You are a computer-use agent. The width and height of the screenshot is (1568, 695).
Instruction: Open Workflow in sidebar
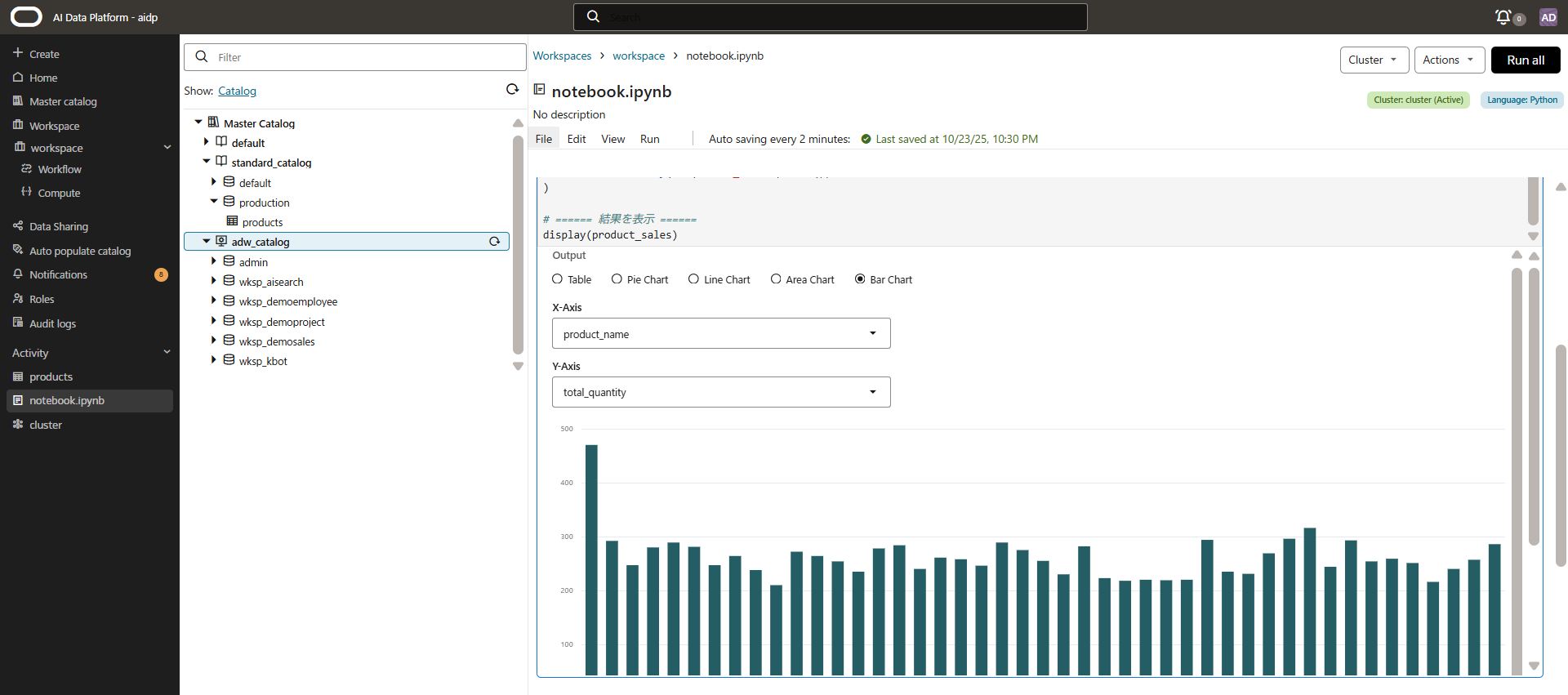coord(60,169)
